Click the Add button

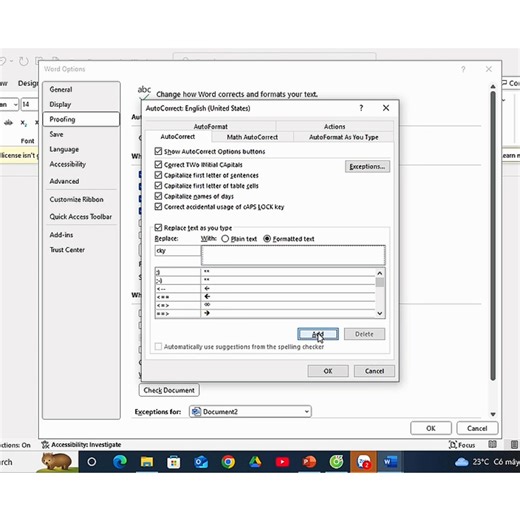[318, 334]
